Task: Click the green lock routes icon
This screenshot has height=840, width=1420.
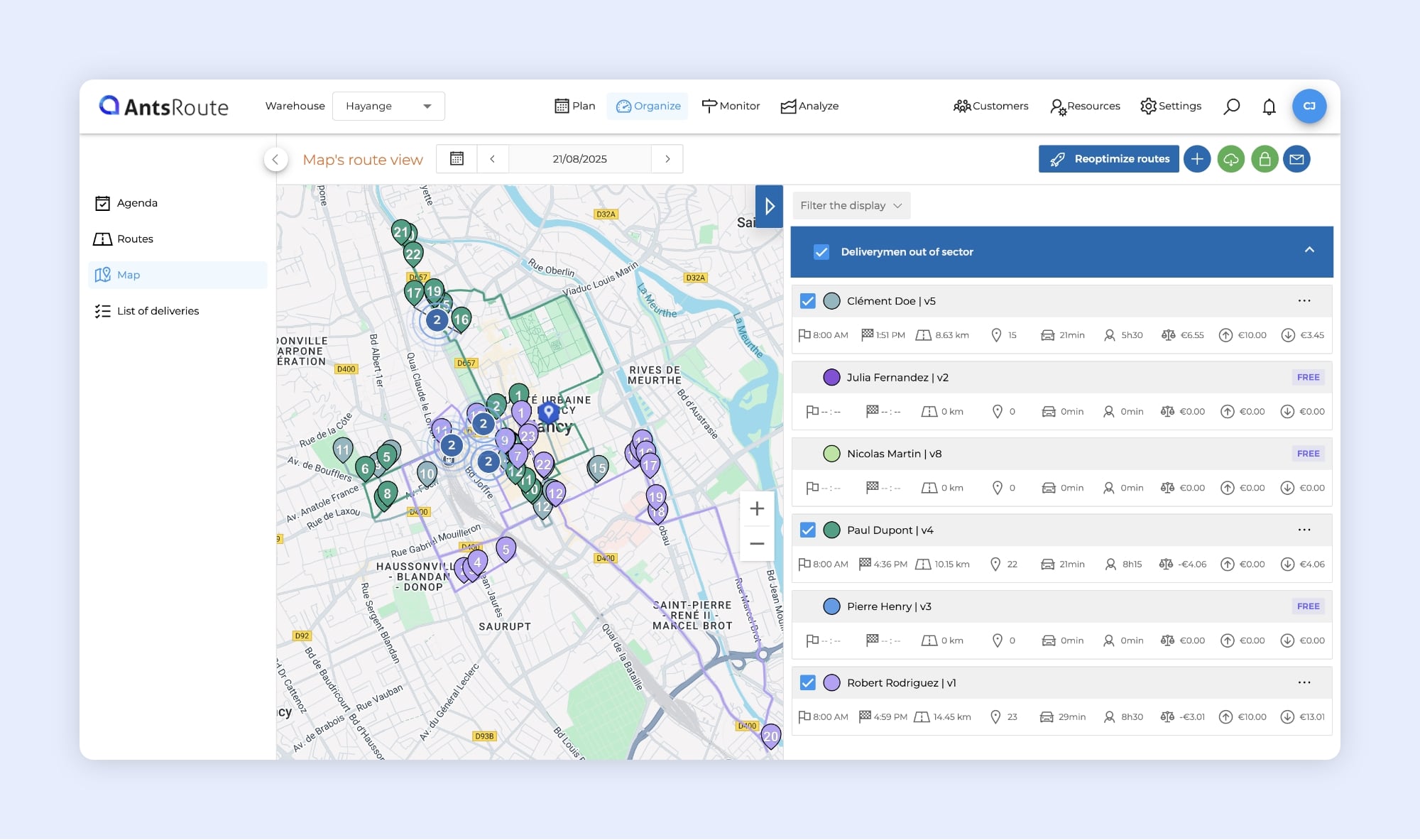Action: 1265,159
